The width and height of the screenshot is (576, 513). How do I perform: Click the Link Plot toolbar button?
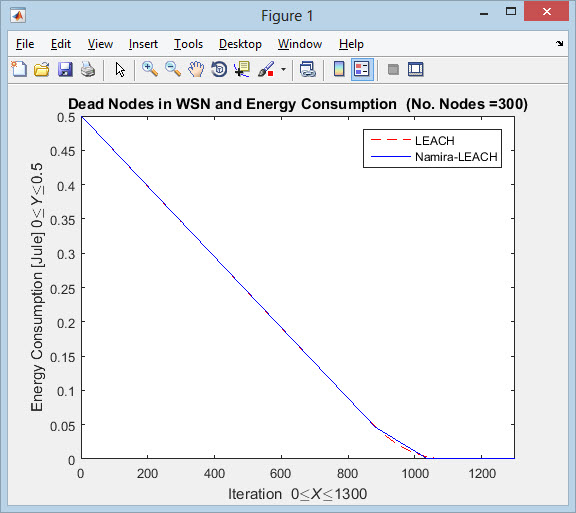pos(307,69)
